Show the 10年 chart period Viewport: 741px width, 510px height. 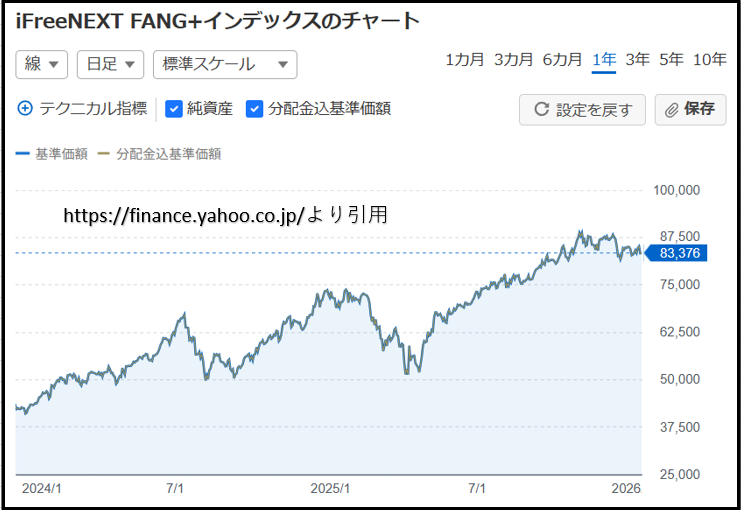pos(709,60)
